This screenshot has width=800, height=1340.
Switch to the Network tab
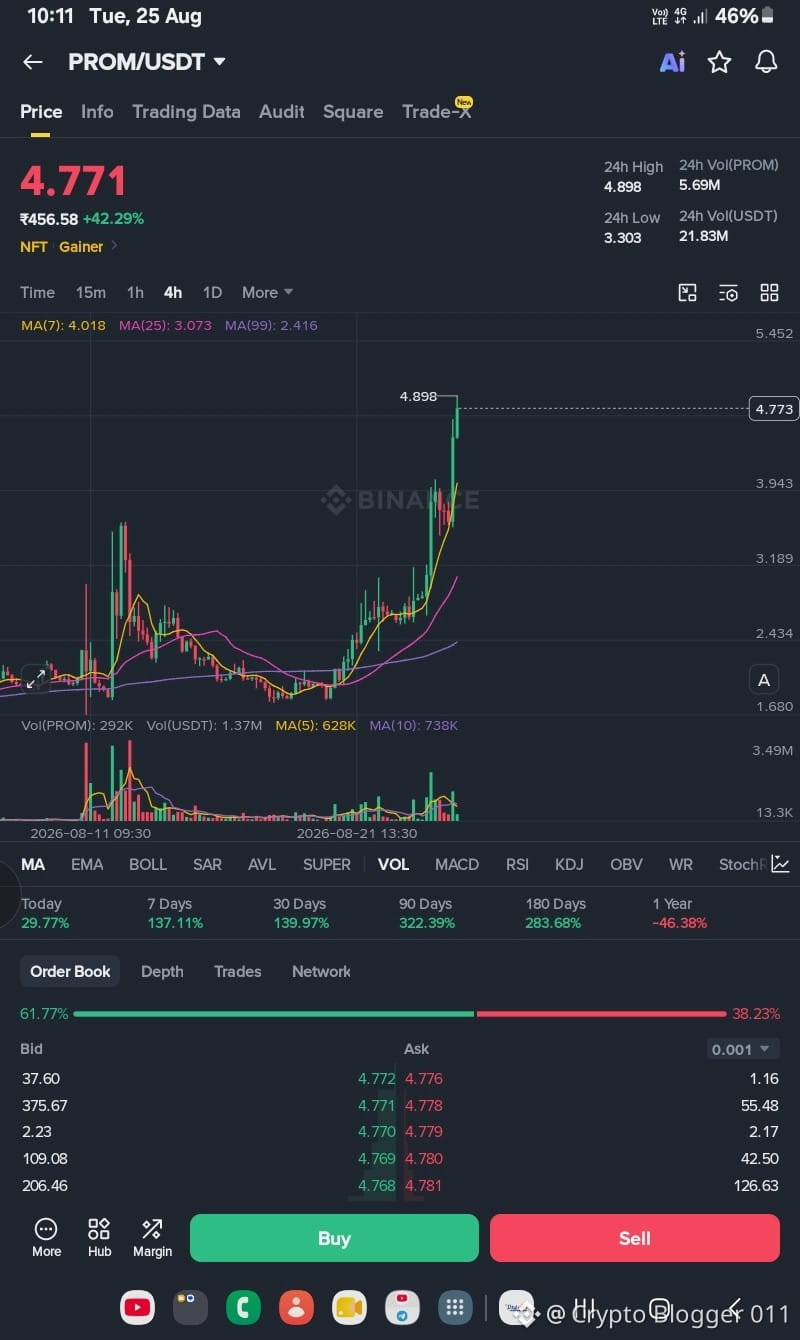coord(321,971)
